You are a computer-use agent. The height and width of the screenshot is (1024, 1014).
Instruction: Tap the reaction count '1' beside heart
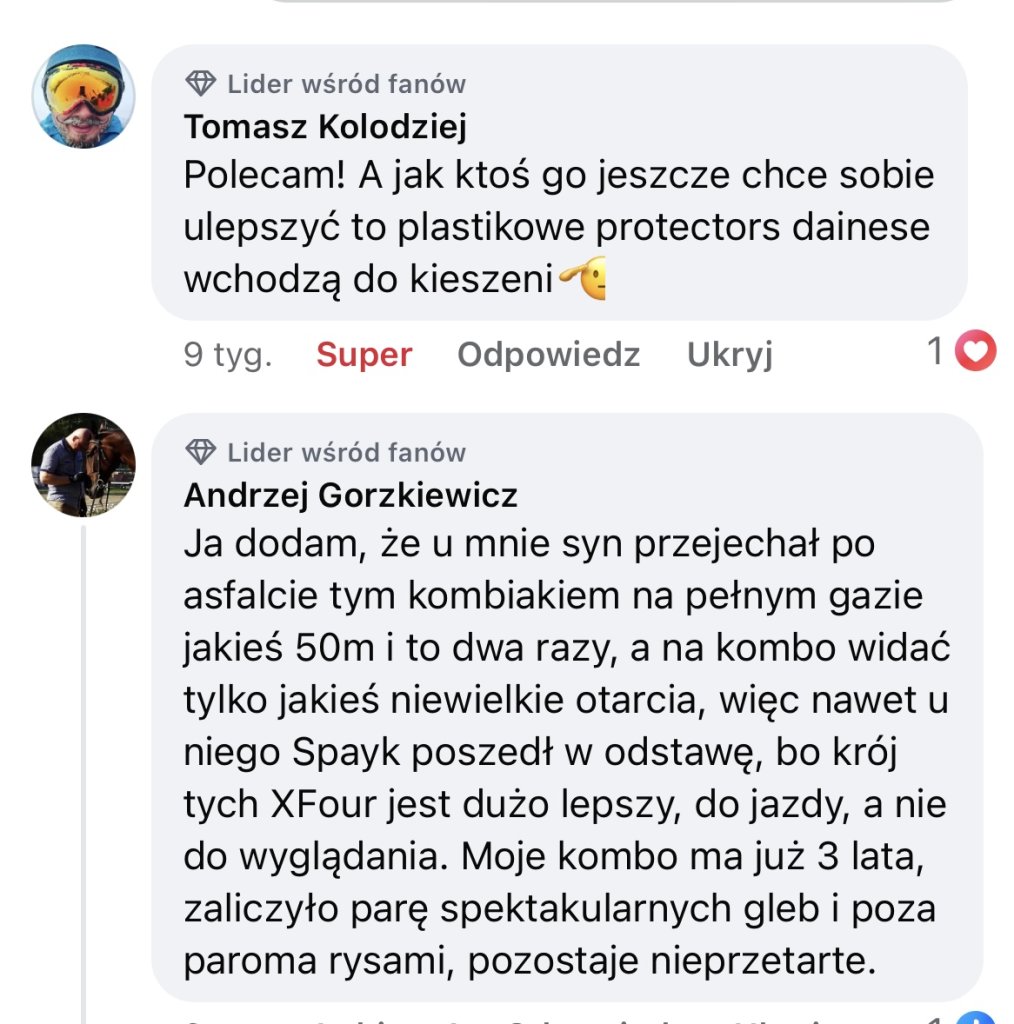936,351
